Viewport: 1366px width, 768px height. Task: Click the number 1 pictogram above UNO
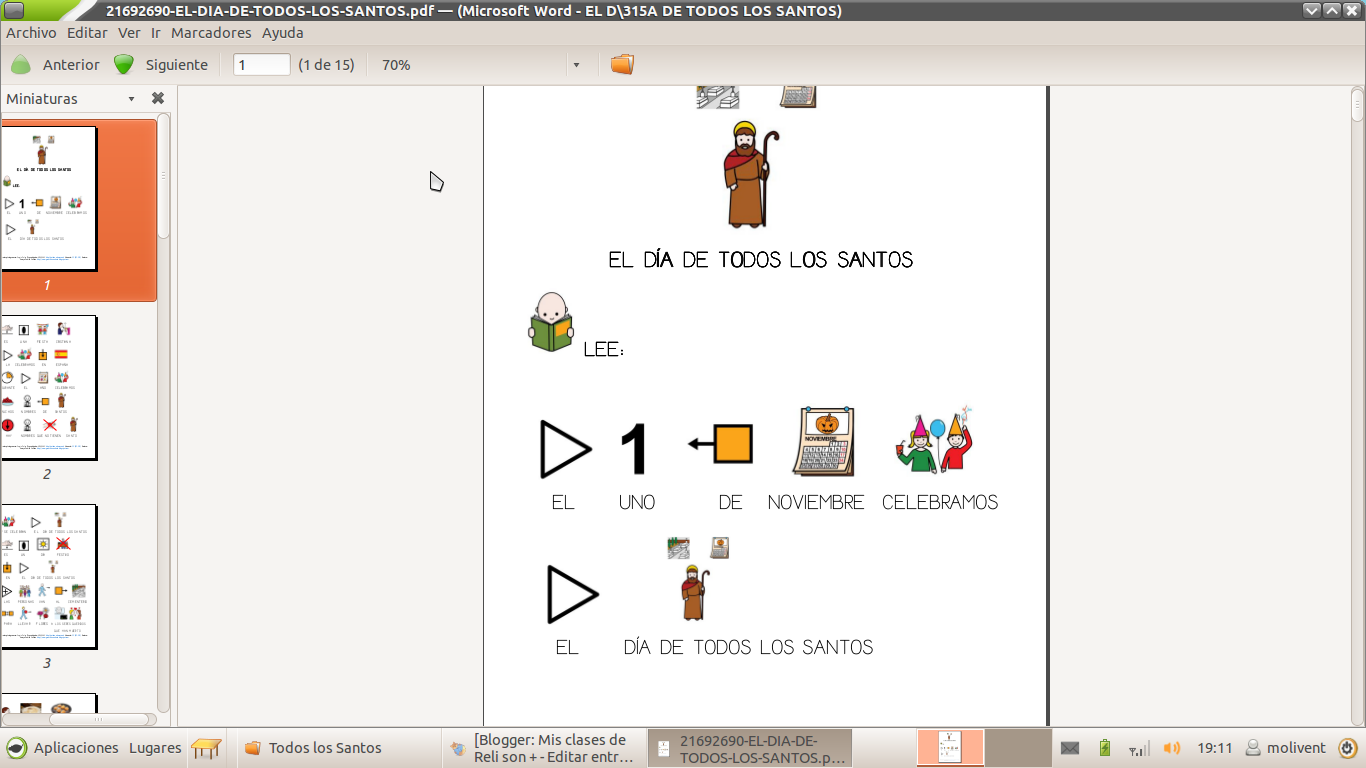pyautogui.click(x=635, y=448)
